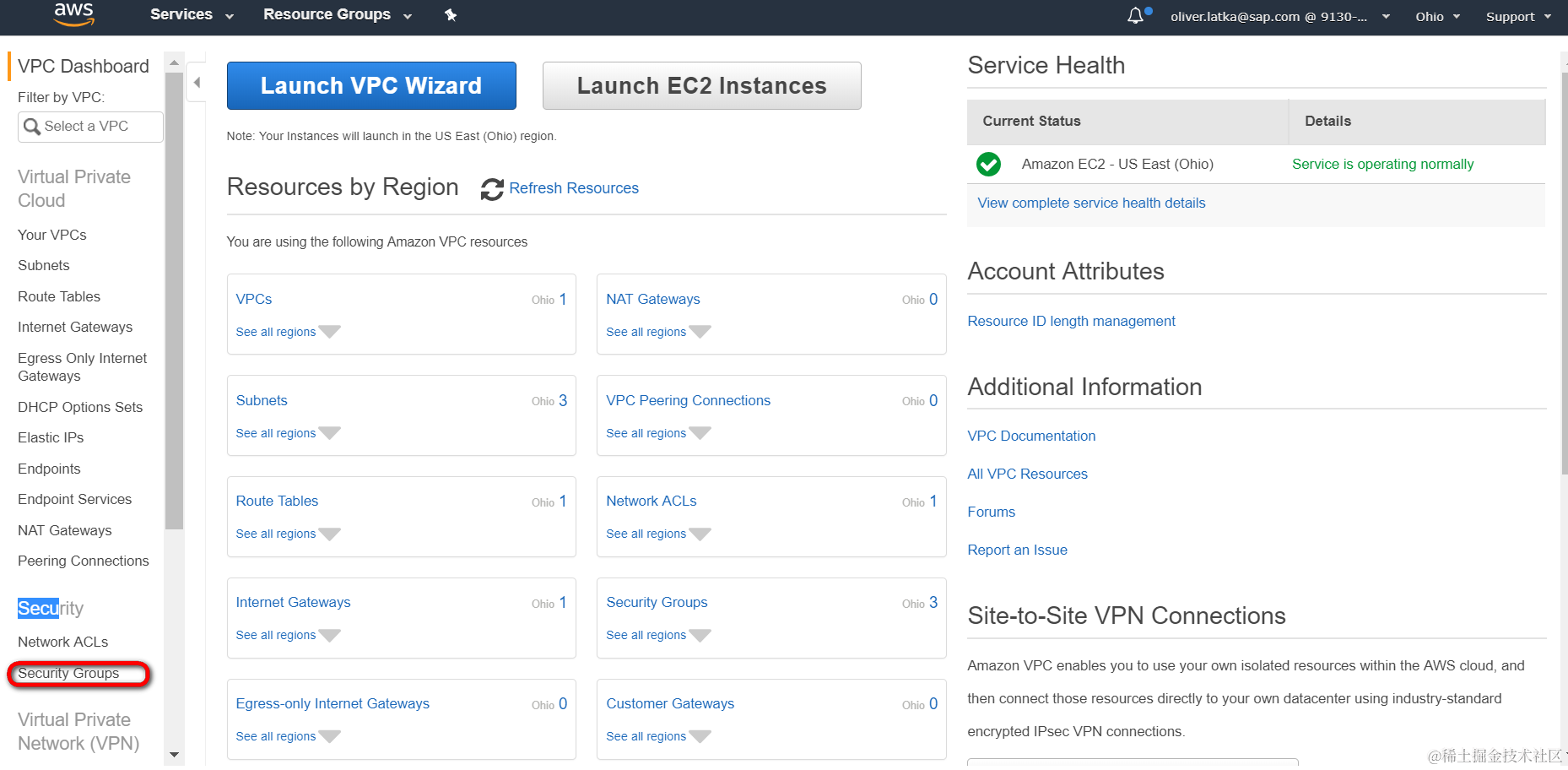The width and height of the screenshot is (1568, 770).
Task: Expand See all regions under Security Groups card
Action: (658, 635)
